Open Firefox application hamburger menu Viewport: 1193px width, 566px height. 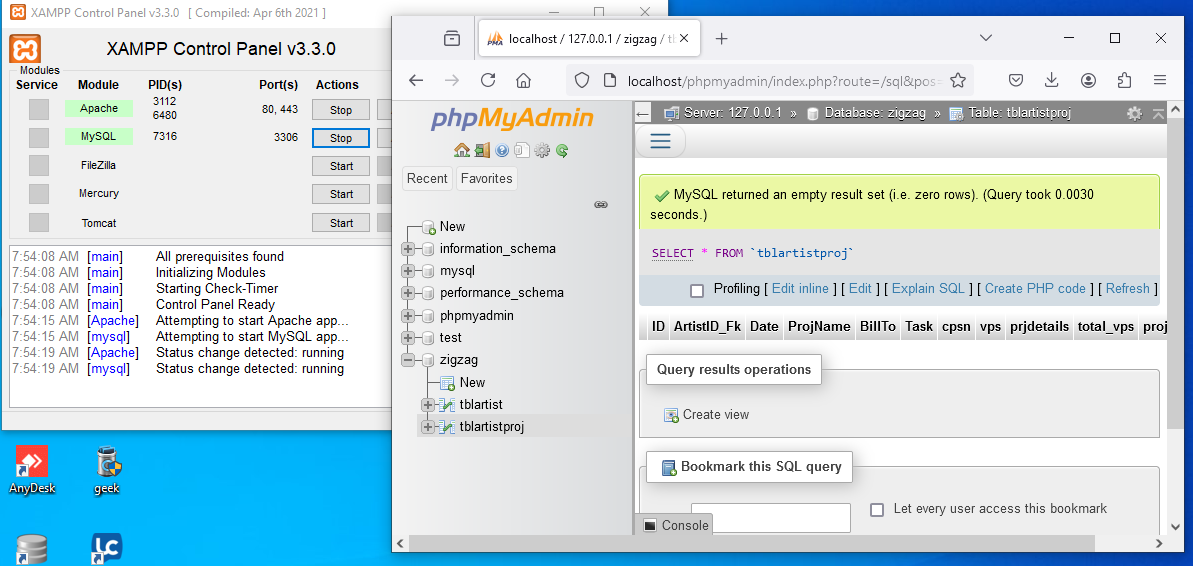click(x=1160, y=81)
